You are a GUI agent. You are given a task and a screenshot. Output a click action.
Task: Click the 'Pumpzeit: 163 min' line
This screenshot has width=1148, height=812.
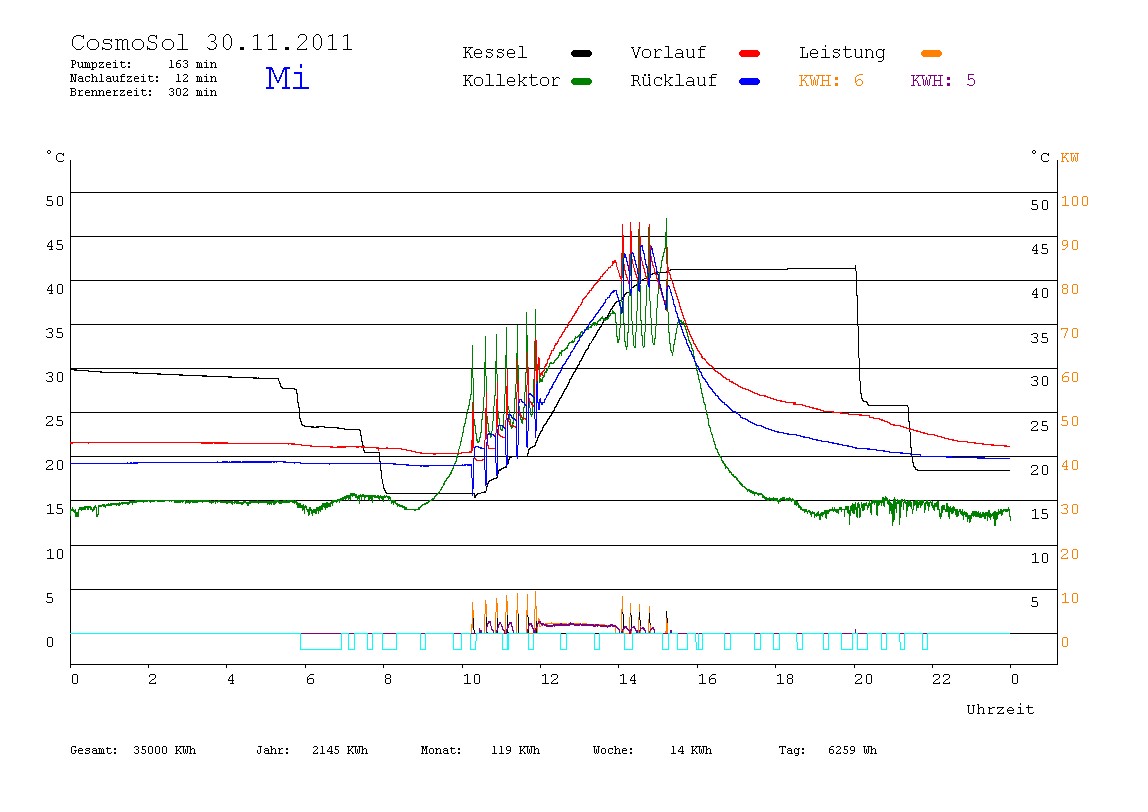pos(144,64)
